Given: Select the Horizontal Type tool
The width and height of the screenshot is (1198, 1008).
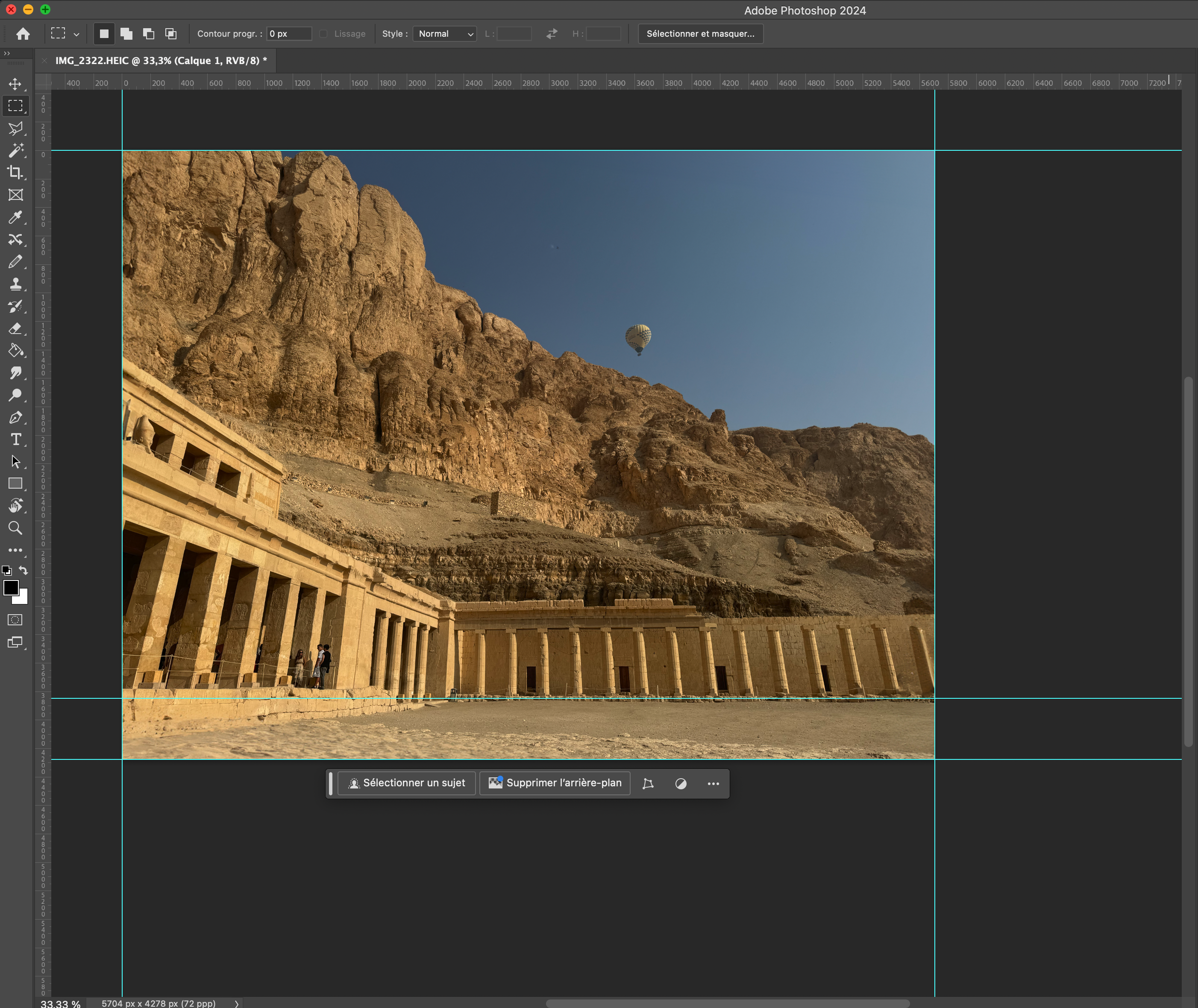Looking at the screenshot, I should [15, 440].
